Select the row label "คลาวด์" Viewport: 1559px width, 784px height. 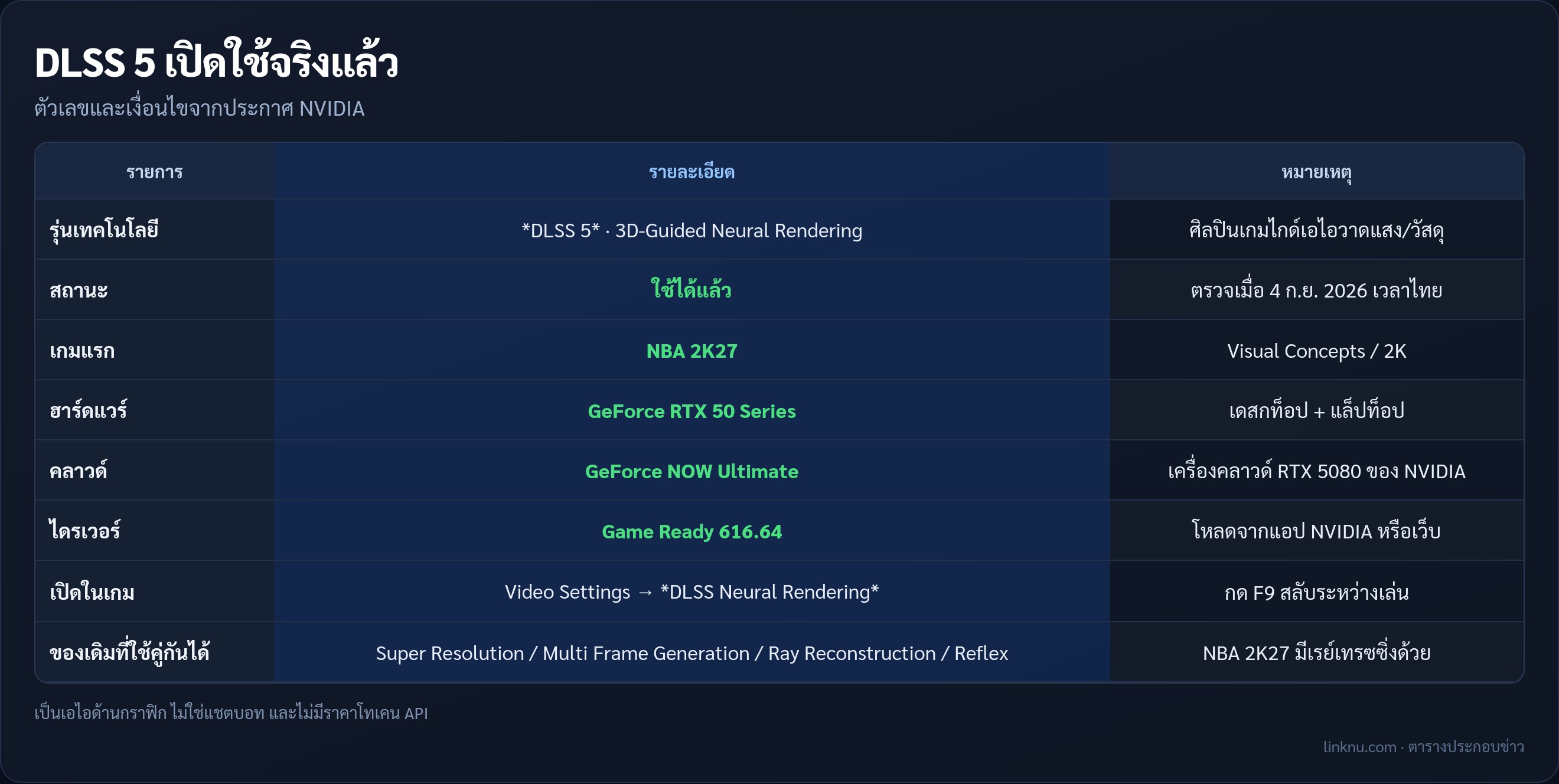[78, 470]
